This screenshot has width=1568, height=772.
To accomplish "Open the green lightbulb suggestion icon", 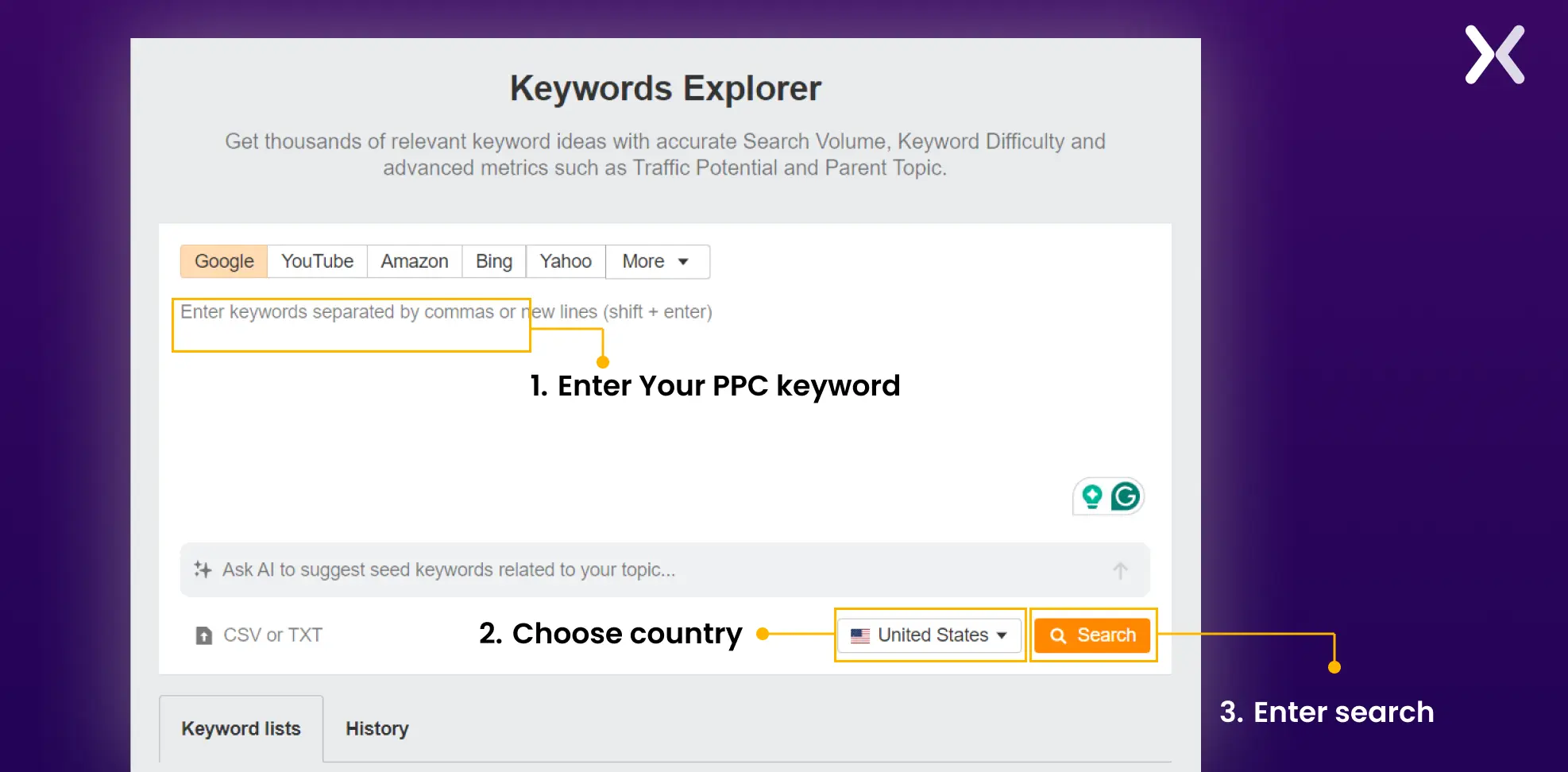I will point(1092,496).
